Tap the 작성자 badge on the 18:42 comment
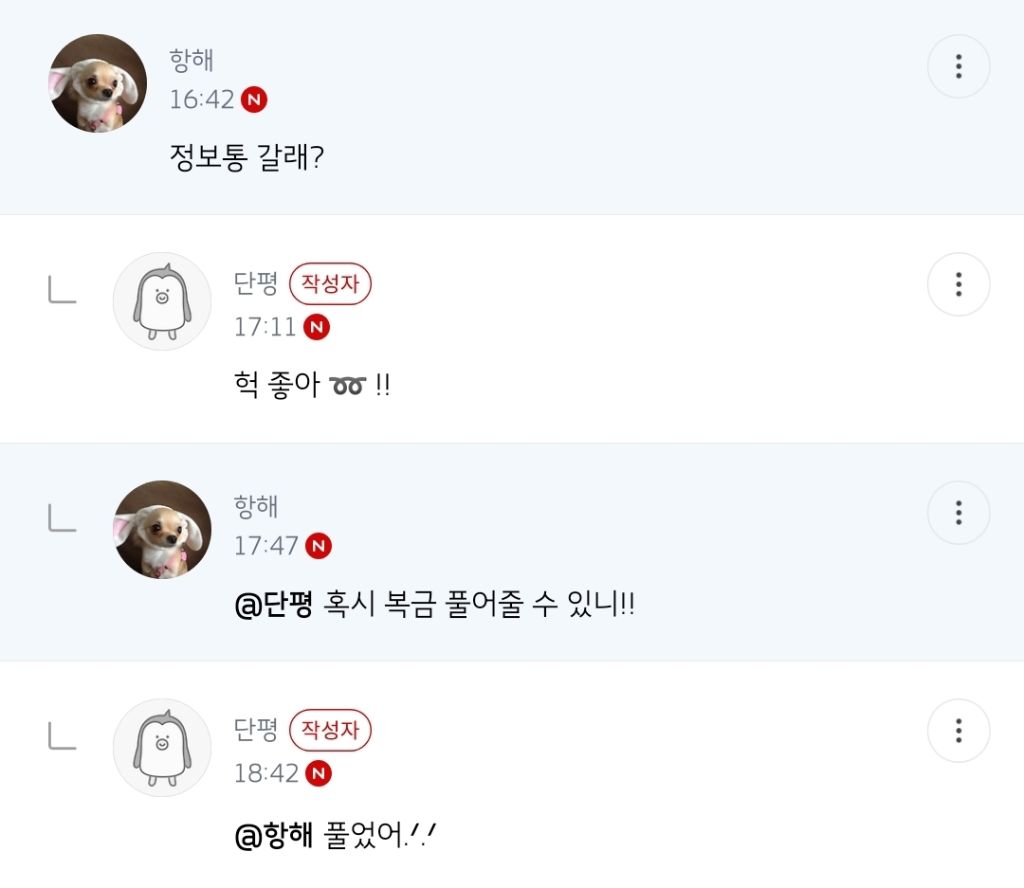Screen dimensions: 1024x888 pyautogui.click(x=330, y=731)
